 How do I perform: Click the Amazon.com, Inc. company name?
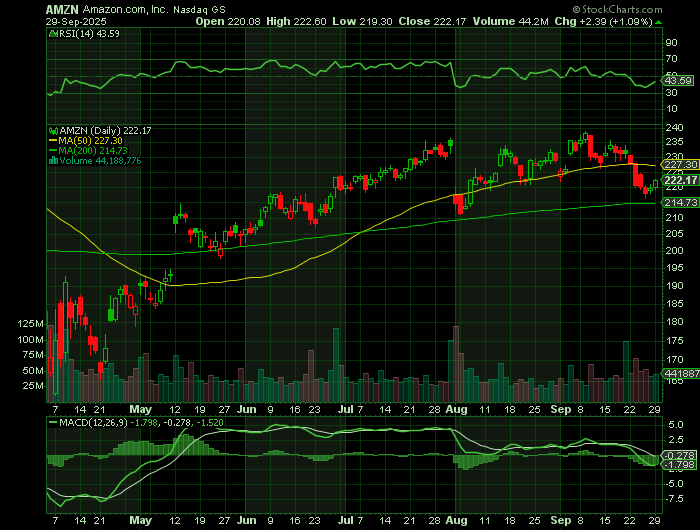pos(126,9)
